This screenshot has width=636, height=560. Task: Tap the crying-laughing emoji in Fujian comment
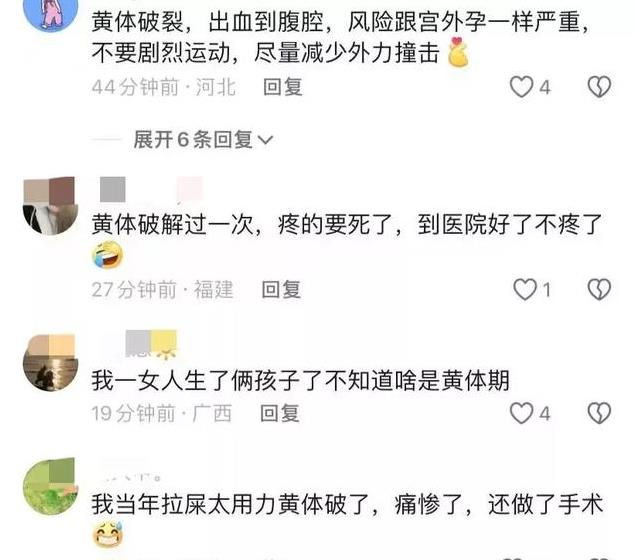coord(108,255)
